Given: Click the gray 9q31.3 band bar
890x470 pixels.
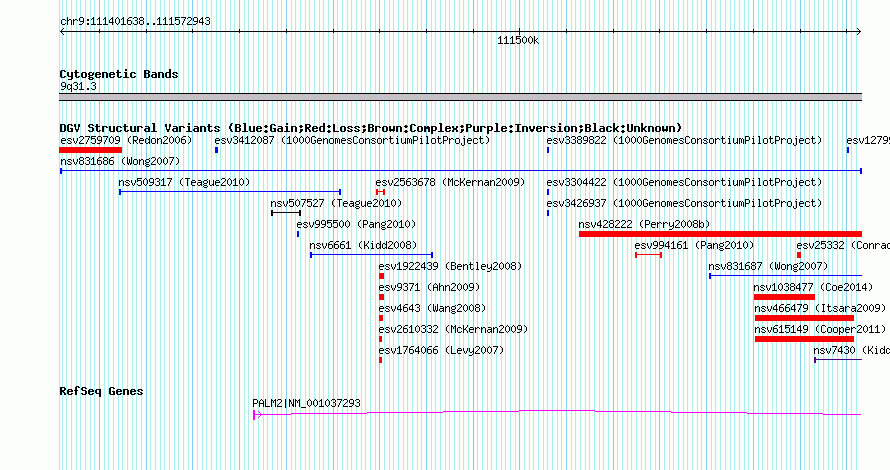Looking at the screenshot, I should [461, 97].
